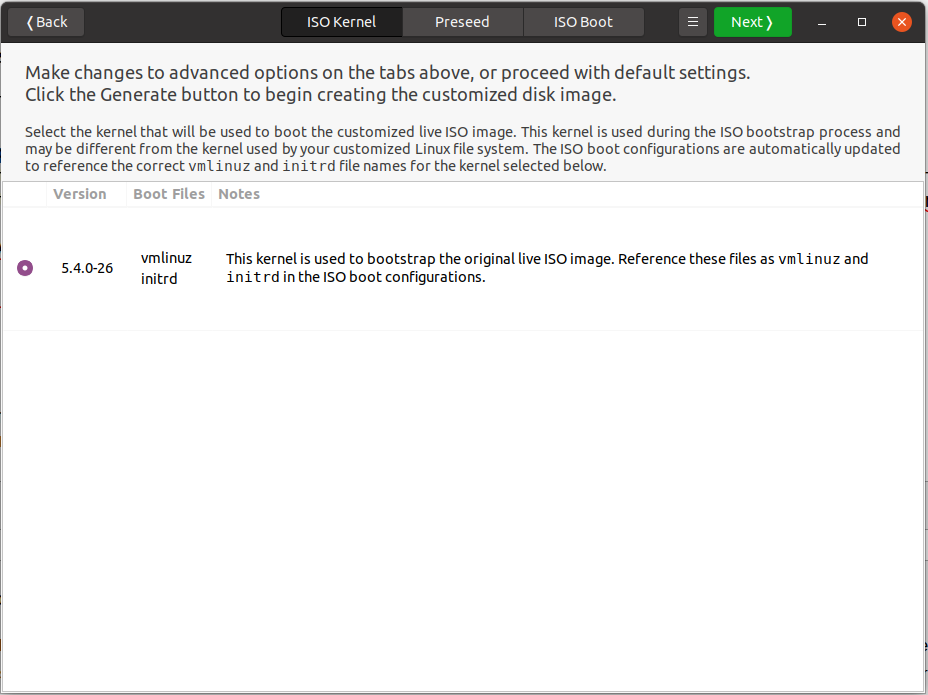This screenshot has width=928, height=695.
Task: Open the ISO Boot tab
Action: click(x=583, y=22)
